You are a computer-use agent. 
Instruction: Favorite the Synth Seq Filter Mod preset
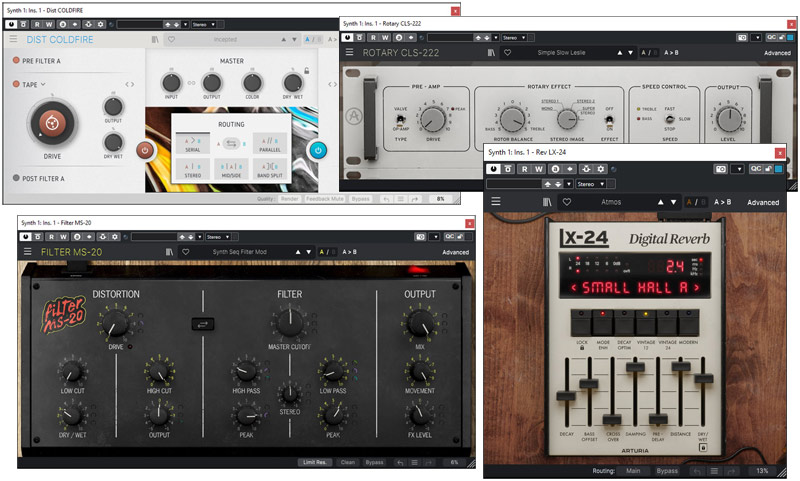click(186, 252)
